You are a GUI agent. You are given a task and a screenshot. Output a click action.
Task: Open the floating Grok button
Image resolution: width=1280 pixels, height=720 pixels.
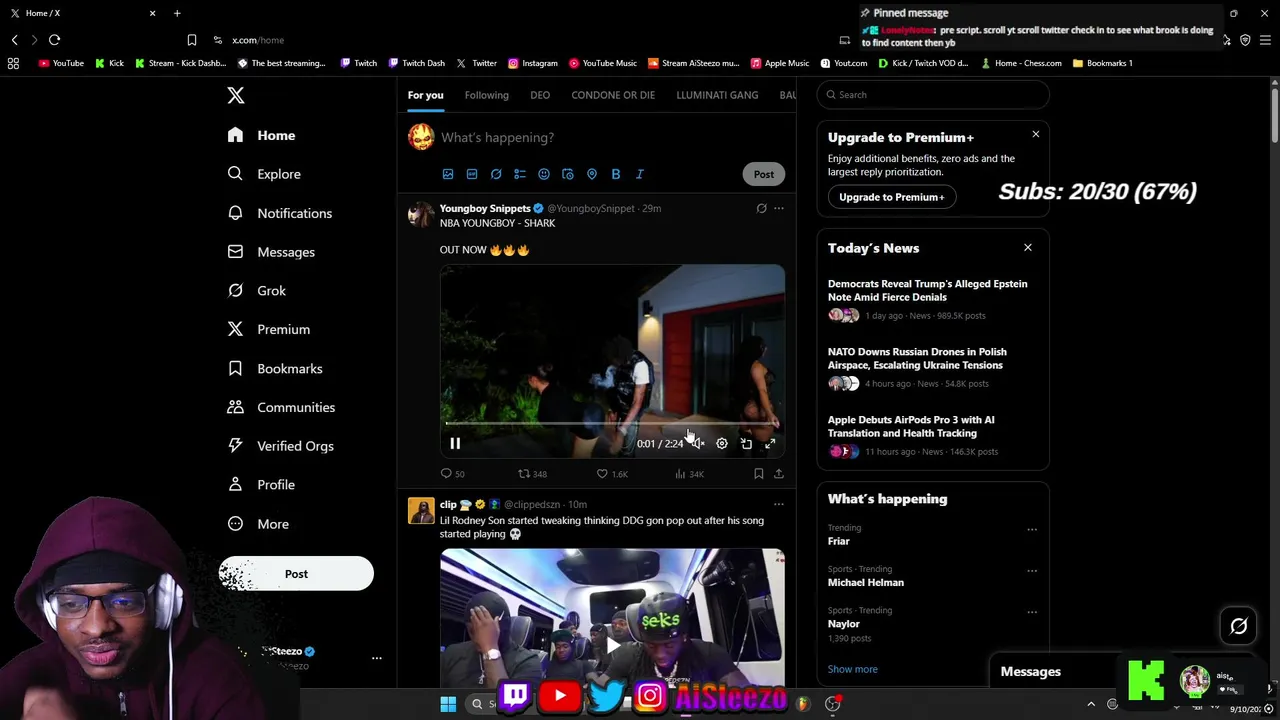1238,626
